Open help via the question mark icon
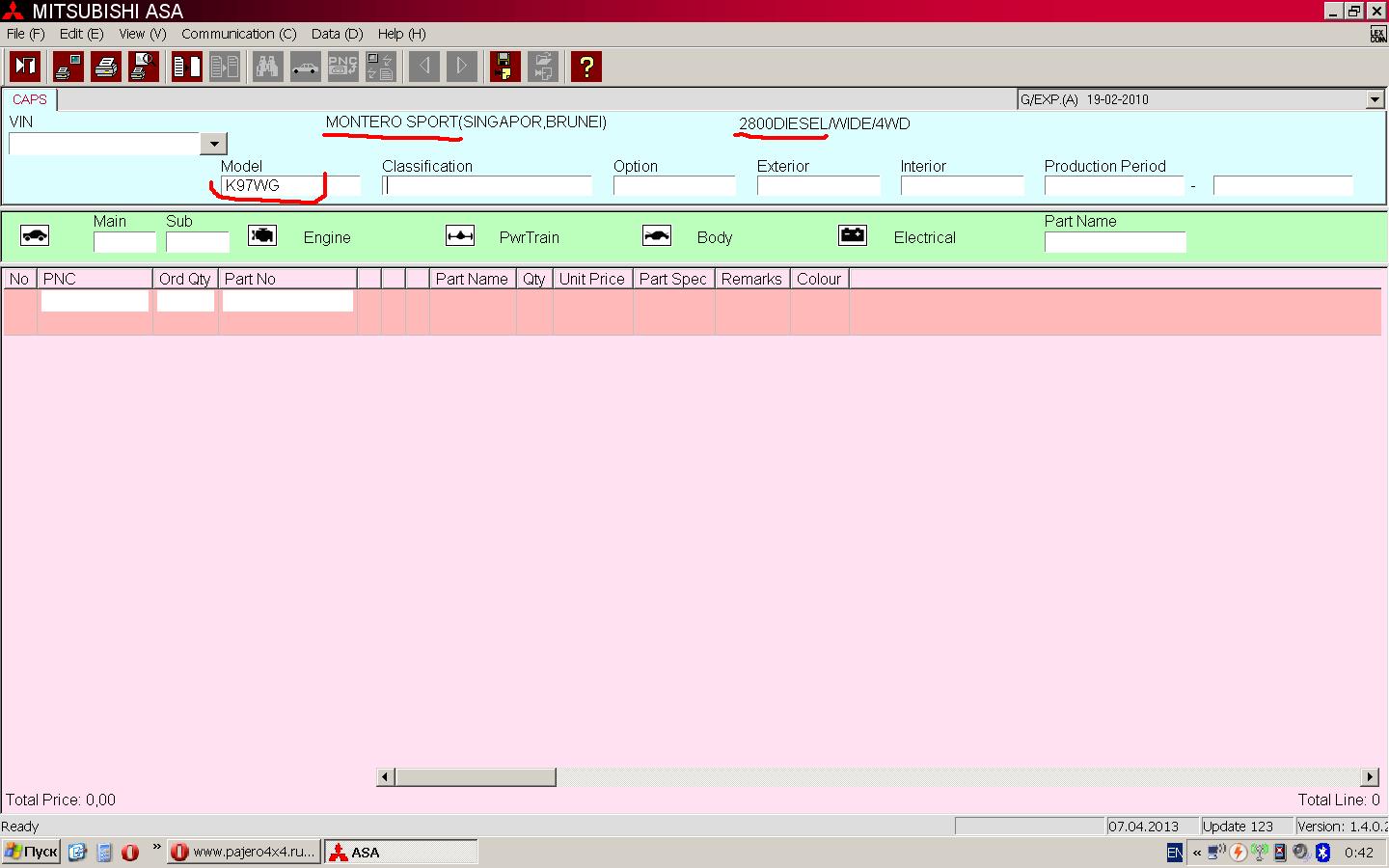 tap(586, 67)
